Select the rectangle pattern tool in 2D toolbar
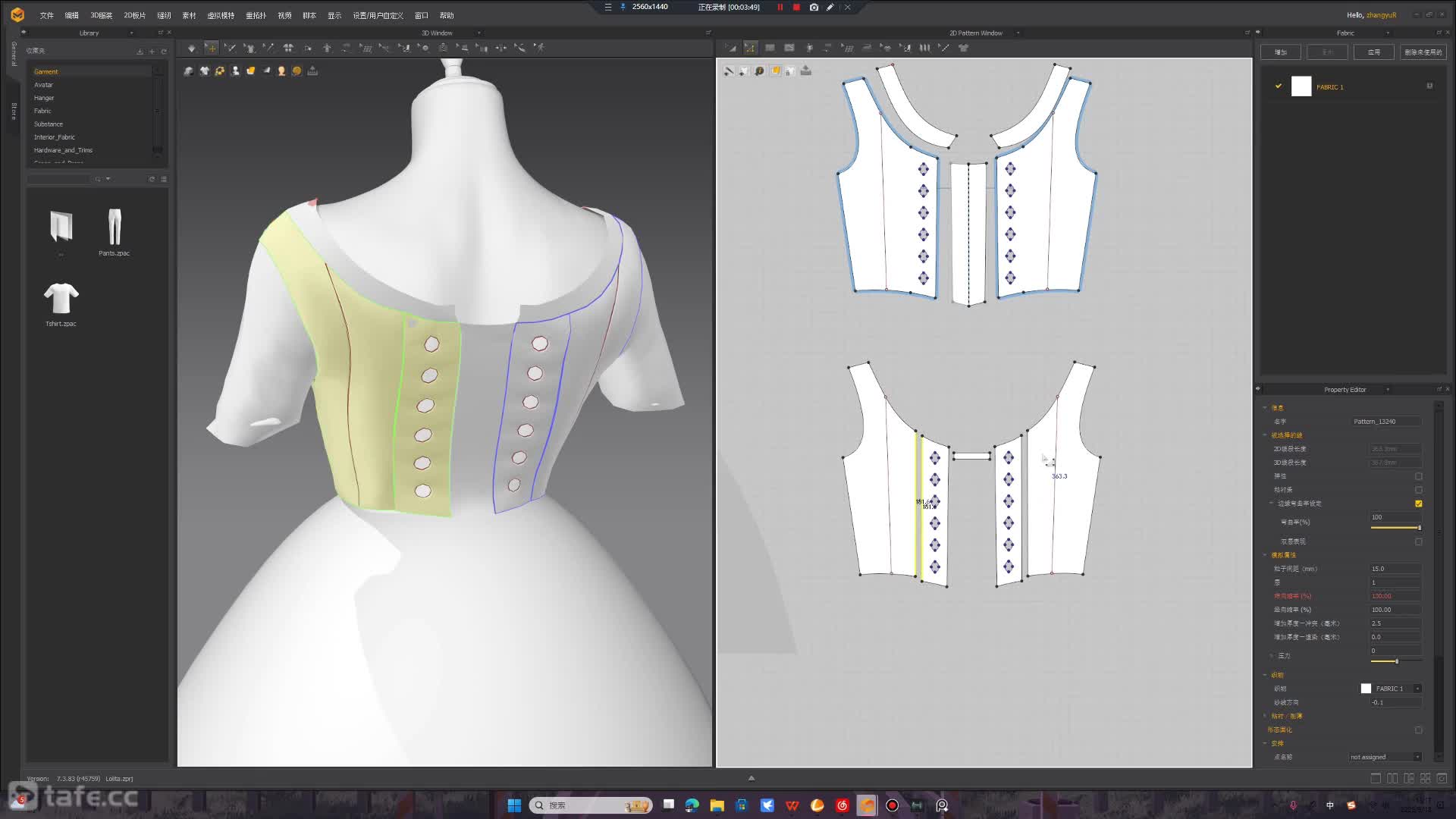 pyautogui.click(x=770, y=48)
